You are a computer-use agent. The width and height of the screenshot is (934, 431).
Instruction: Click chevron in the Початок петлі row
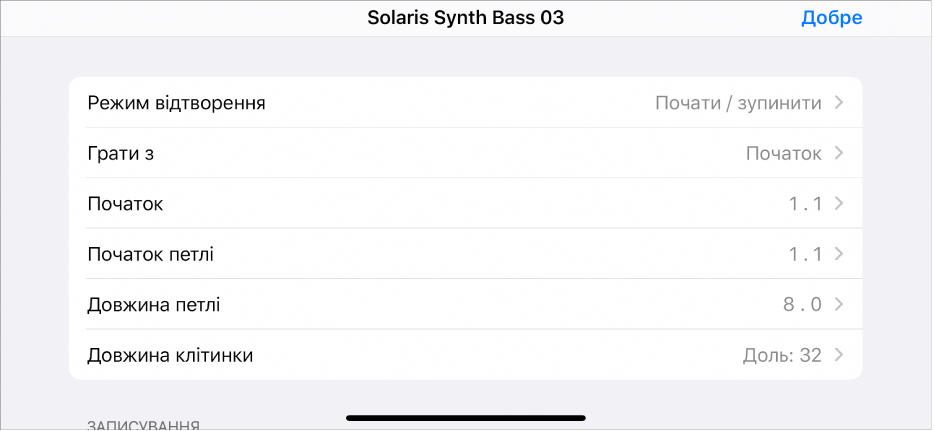839,254
